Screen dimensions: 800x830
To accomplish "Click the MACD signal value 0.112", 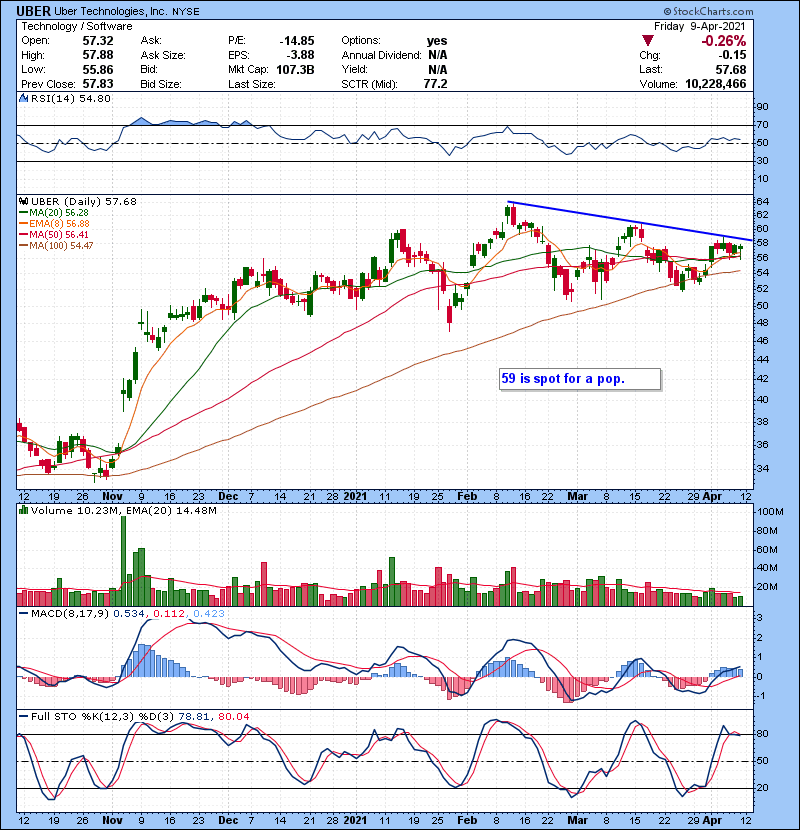I will [169, 614].
